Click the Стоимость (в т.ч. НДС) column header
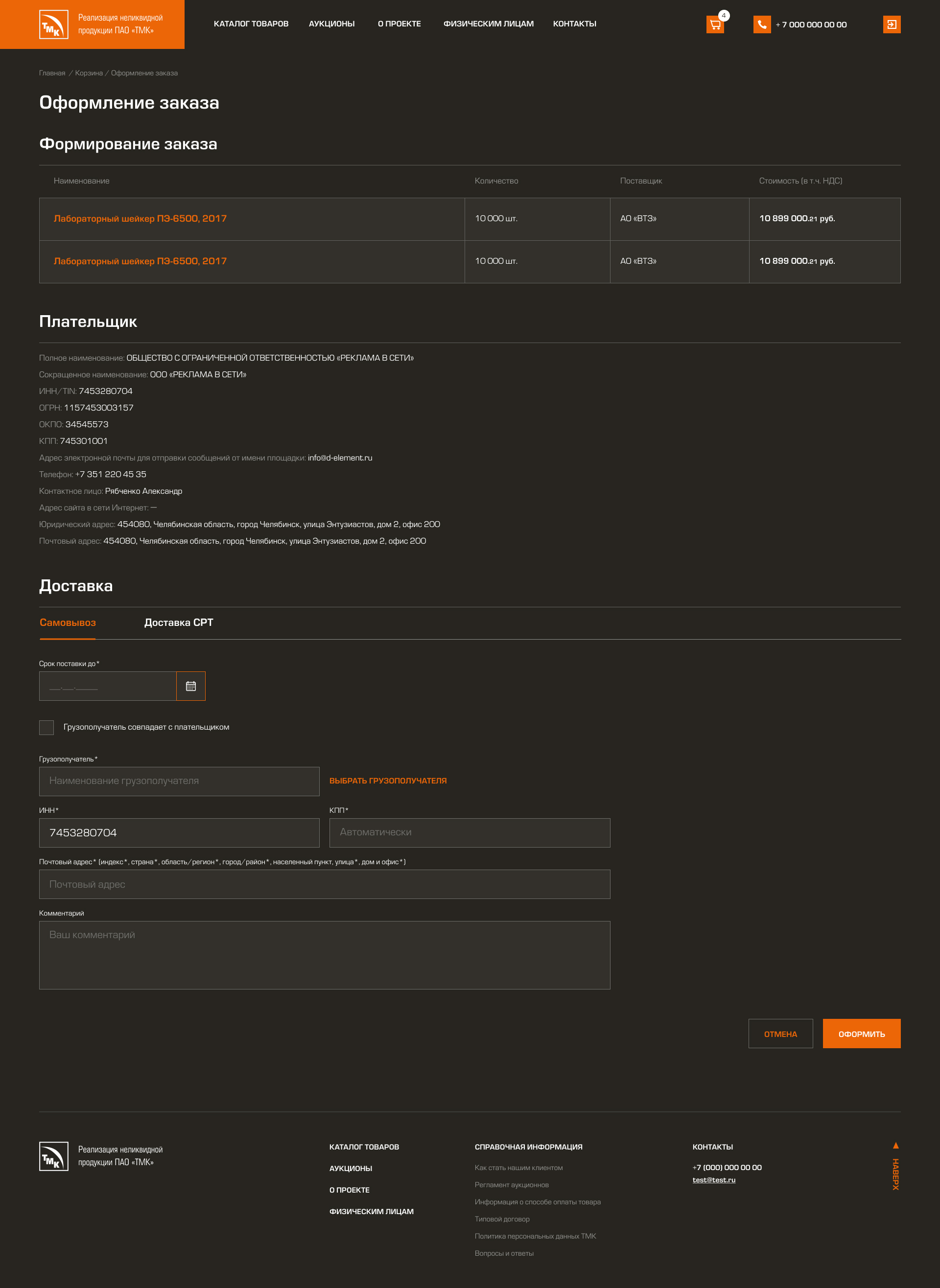 [x=800, y=181]
